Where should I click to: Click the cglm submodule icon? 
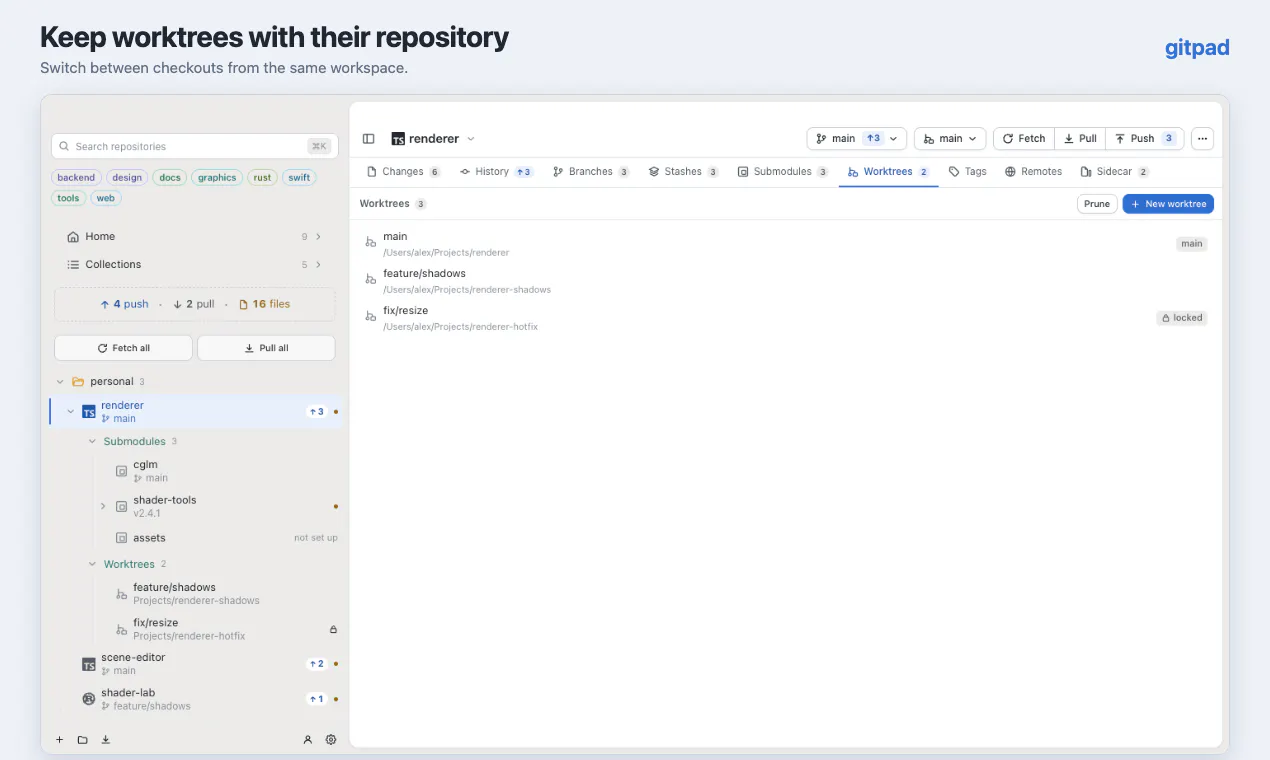coord(121,471)
